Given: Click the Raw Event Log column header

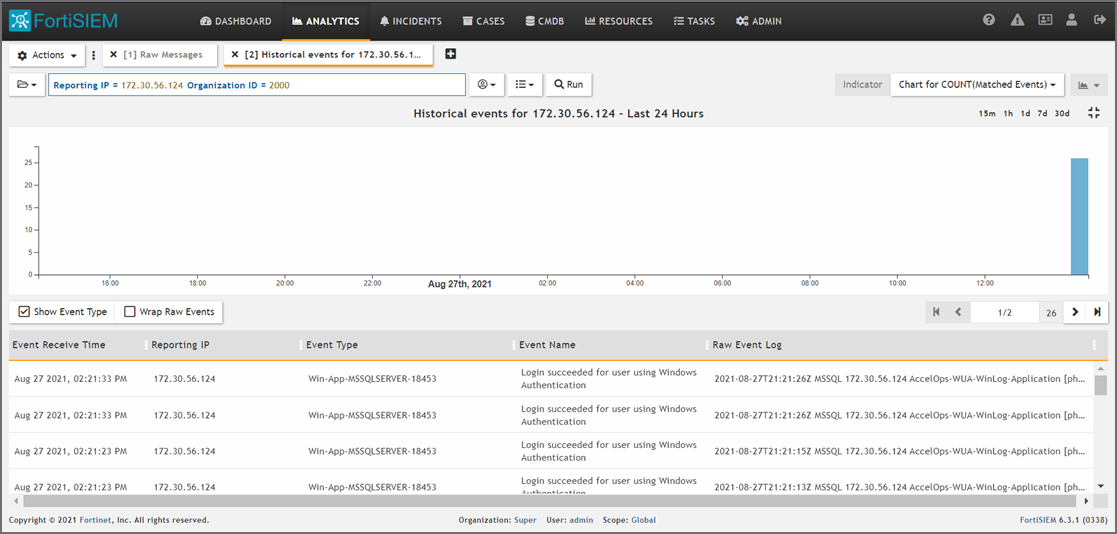Looking at the screenshot, I should pos(747,345).
